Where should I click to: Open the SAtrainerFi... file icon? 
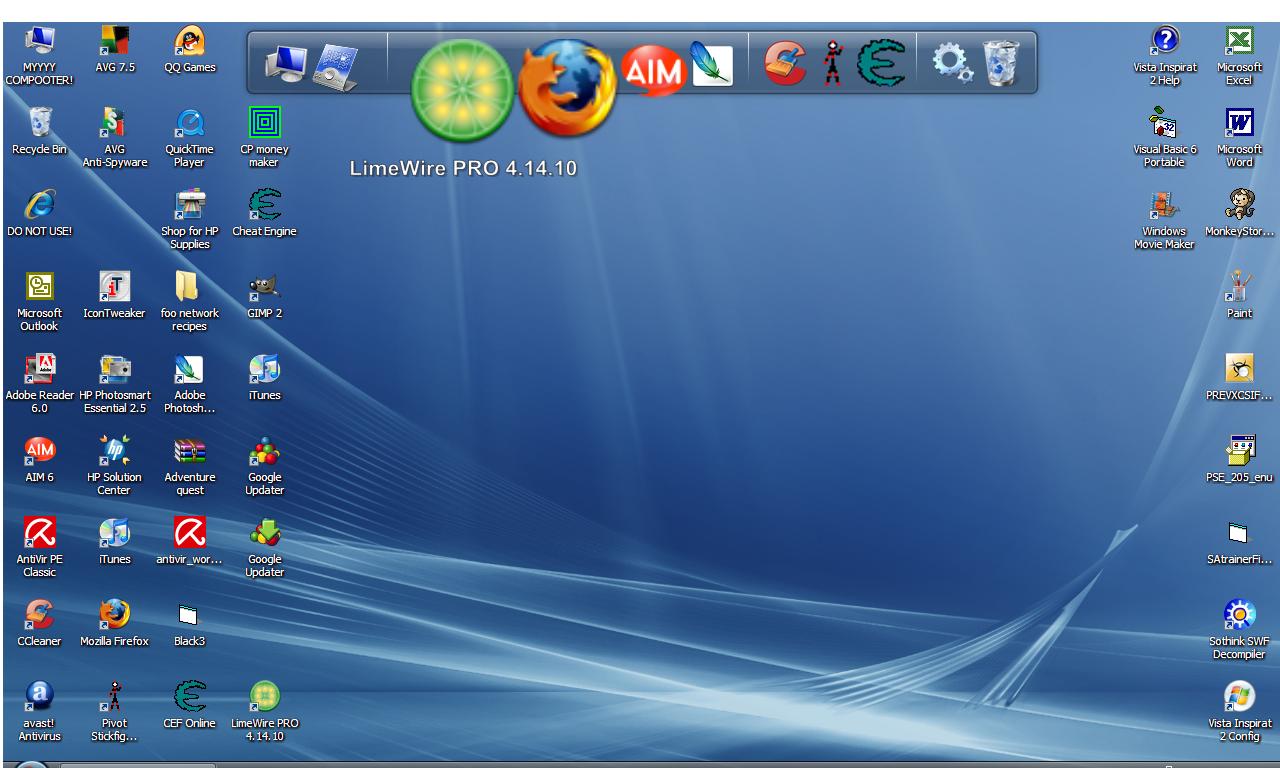coord(1240,542)
